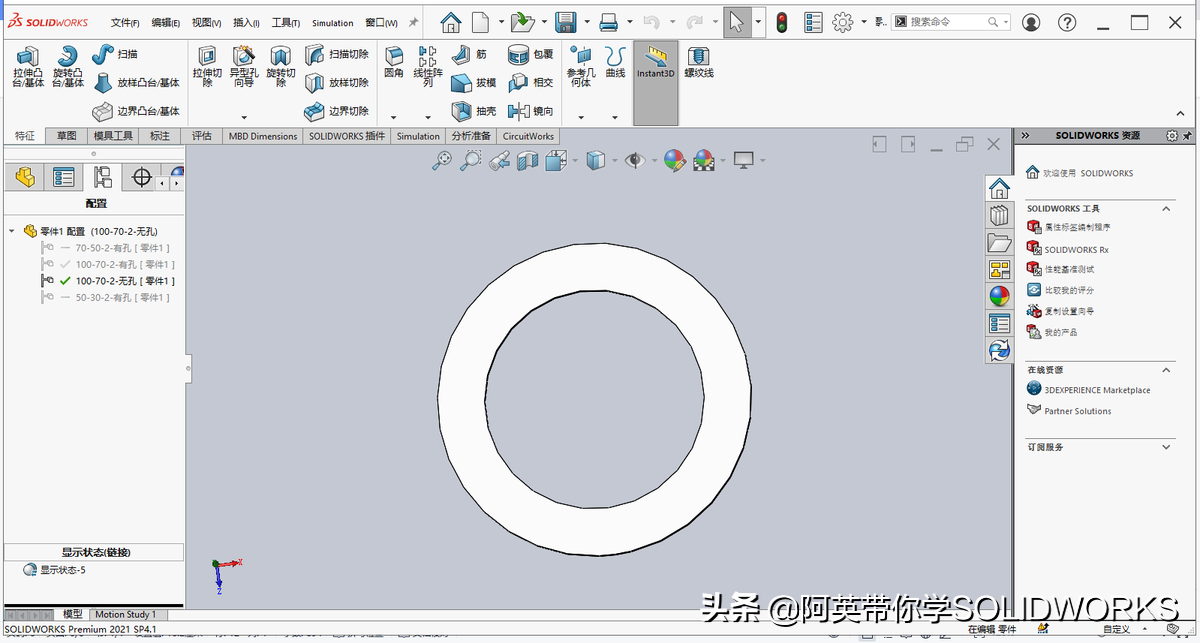Choose Boundary Cut (边界切除)
The width and height of the screenshot is (1200, 643).
click(x=337, y=111)
